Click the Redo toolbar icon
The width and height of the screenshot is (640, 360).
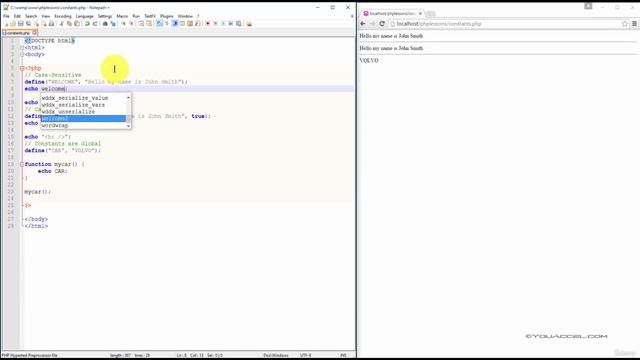click(95, 24)
